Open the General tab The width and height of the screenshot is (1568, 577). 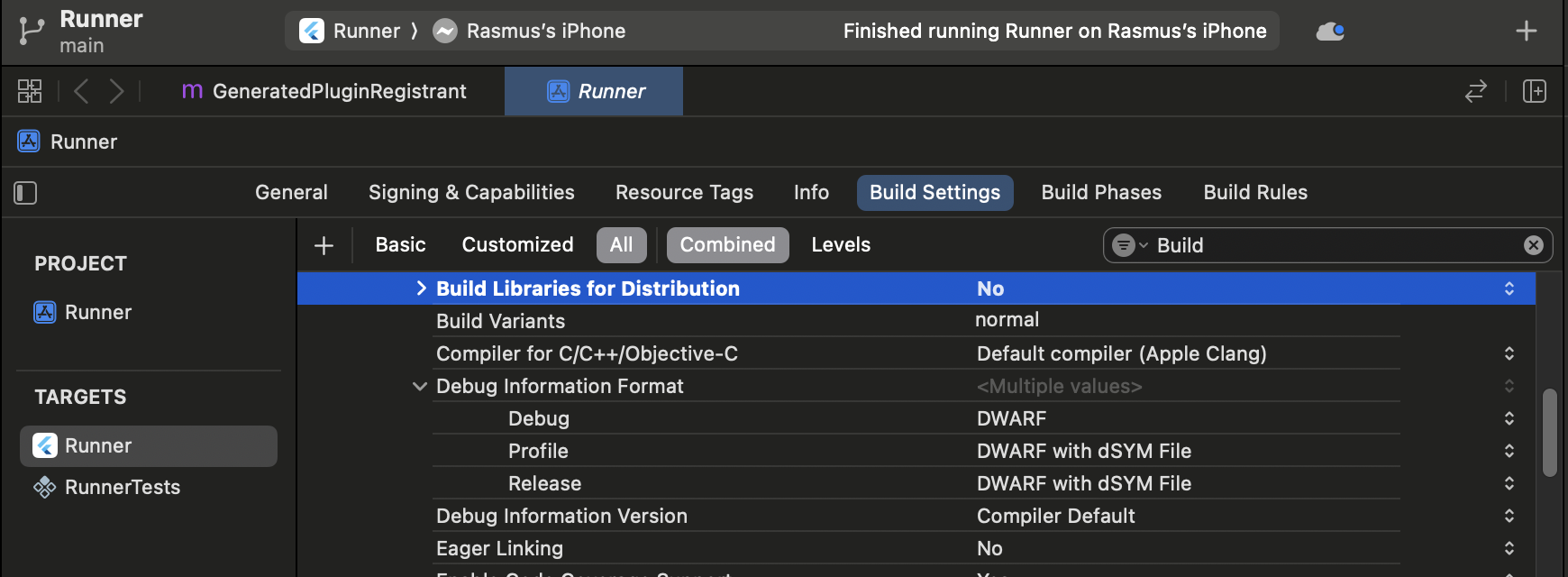pos(291,192)
